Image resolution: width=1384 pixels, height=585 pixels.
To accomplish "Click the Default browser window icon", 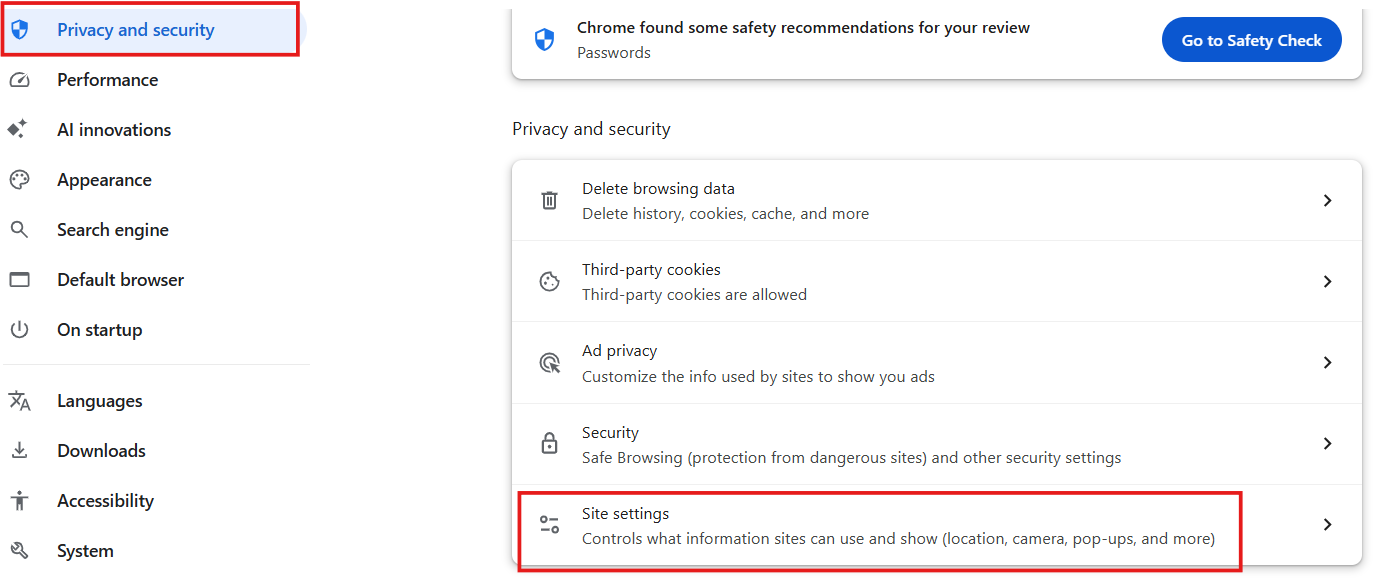I will [19, 280].
